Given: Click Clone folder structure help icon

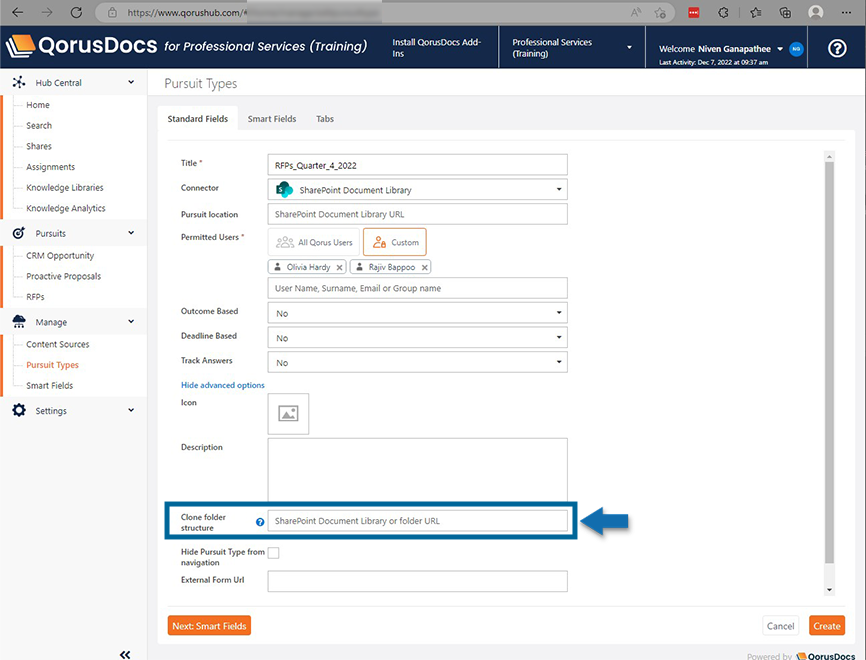Looking at the screenshot, I should 260,522.
